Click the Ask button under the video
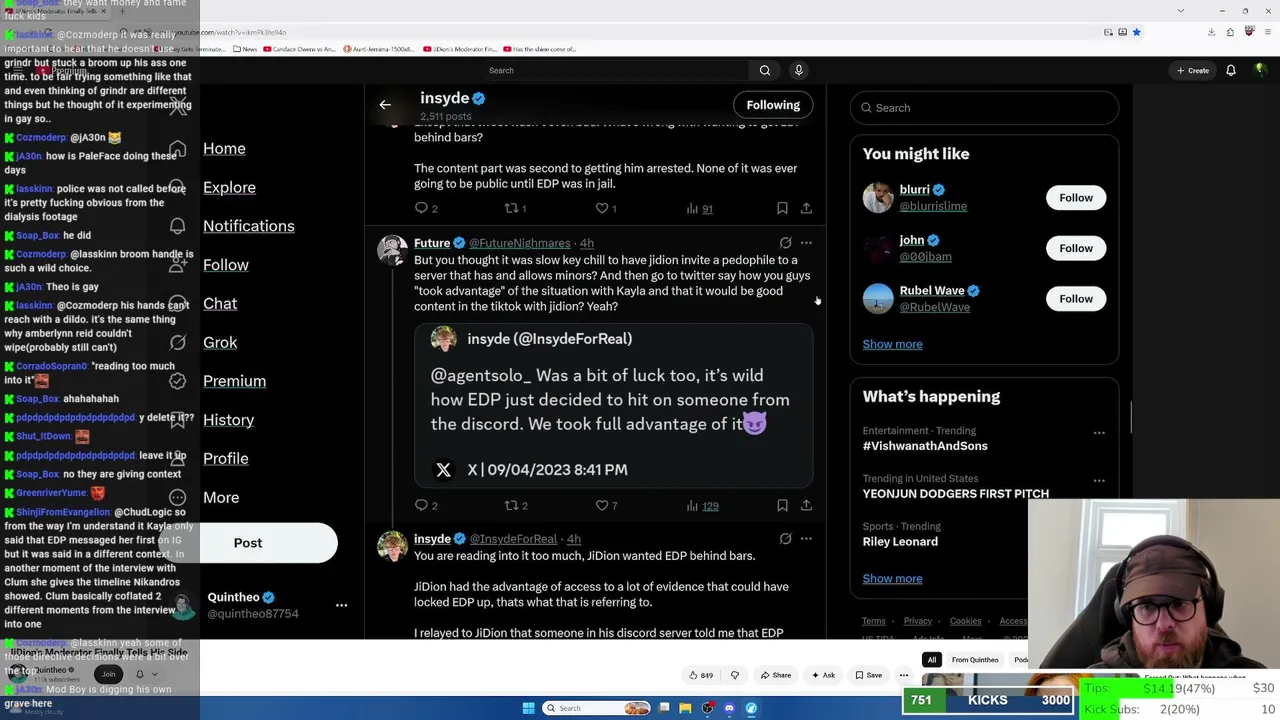Viewport: 1280px width, 720px height. [823, 675]
